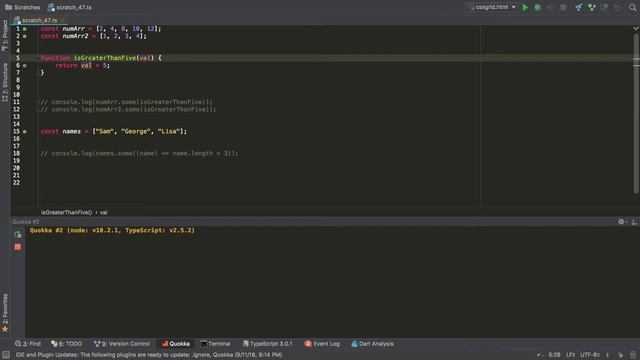The width and height of the screenshot is (640, 360).
Task: Commit changes using VCS icon
Action: [591, 7]
